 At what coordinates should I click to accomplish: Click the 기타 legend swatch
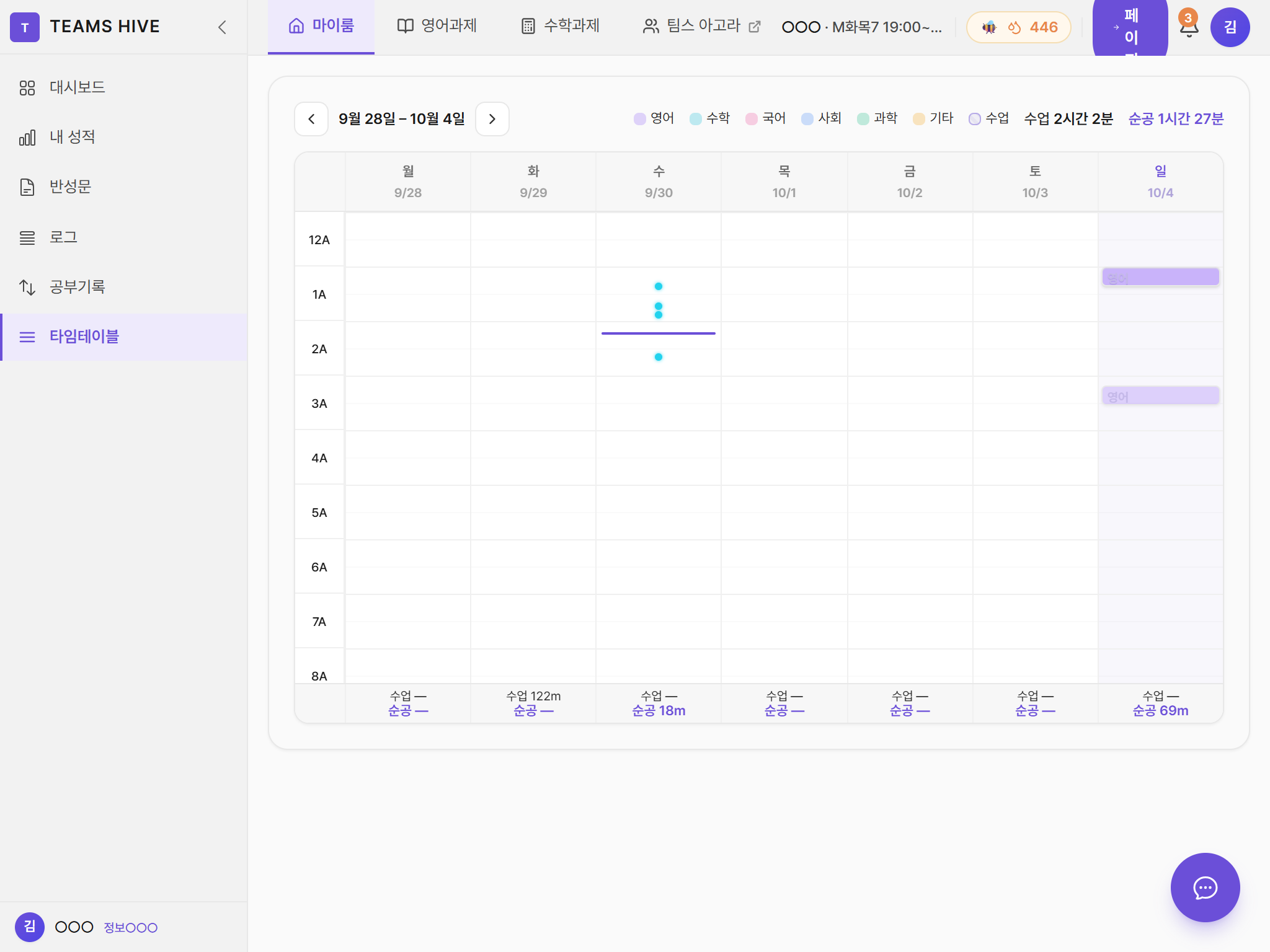click(x=918, y=118)
